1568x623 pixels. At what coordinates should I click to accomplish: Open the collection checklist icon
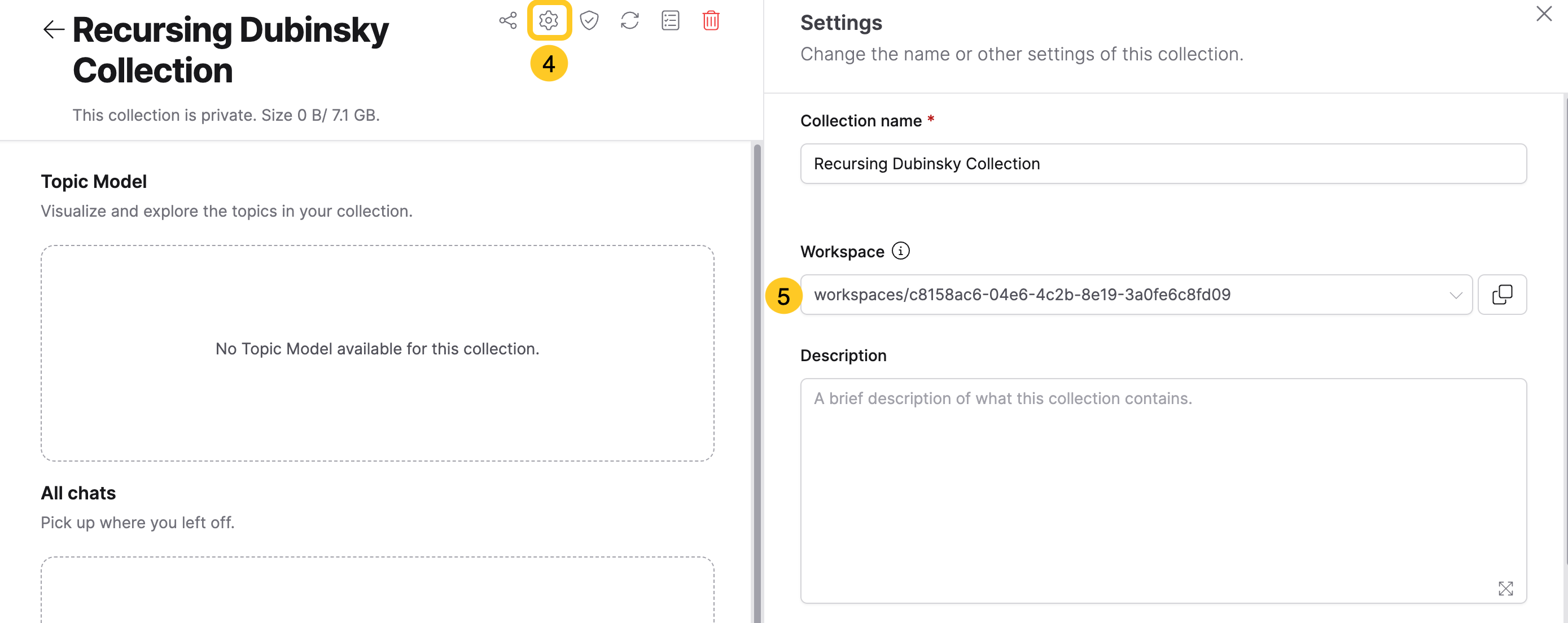(x=669, y=20)
